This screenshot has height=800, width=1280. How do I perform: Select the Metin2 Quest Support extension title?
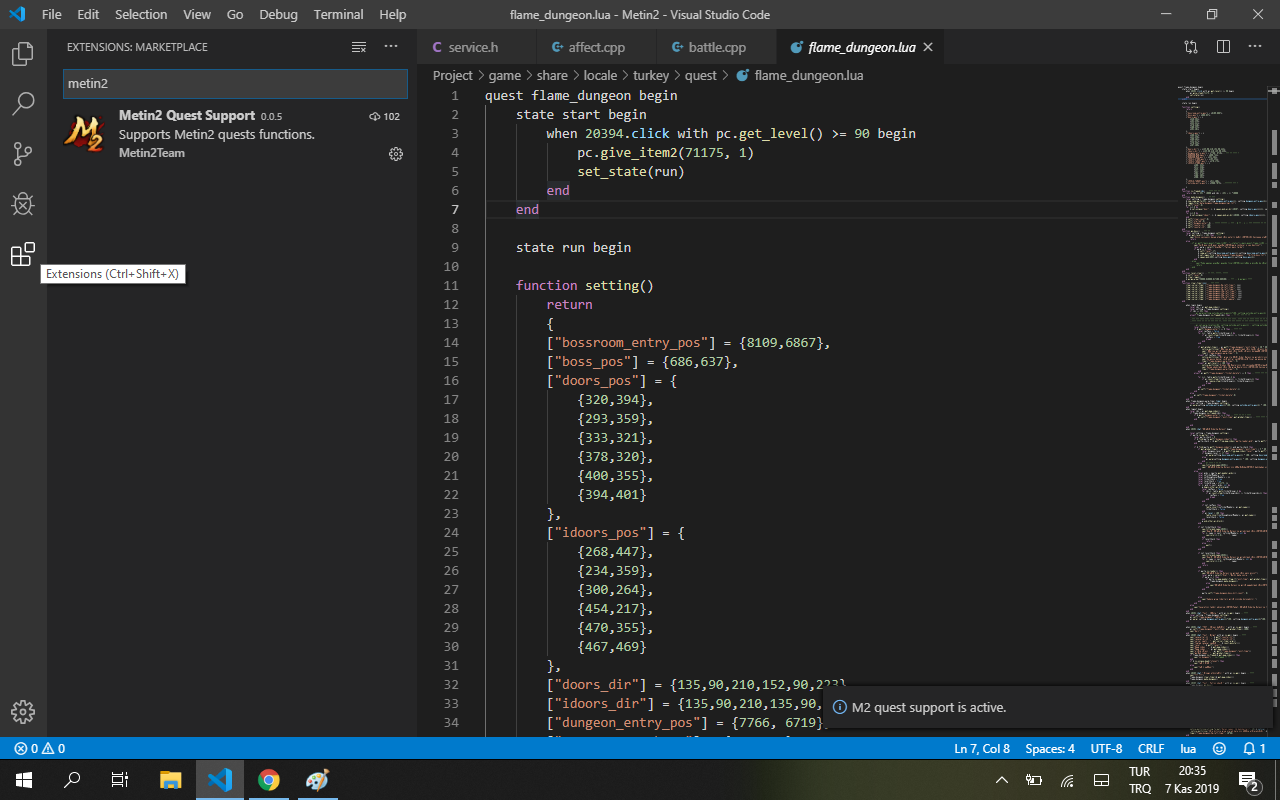point(187,116)
